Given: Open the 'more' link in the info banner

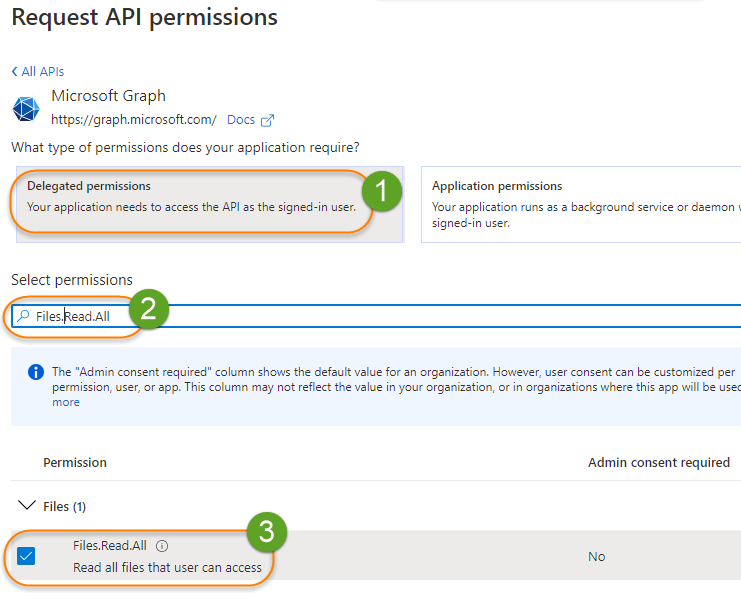Looking at the screenshot, I should [66, 402].
